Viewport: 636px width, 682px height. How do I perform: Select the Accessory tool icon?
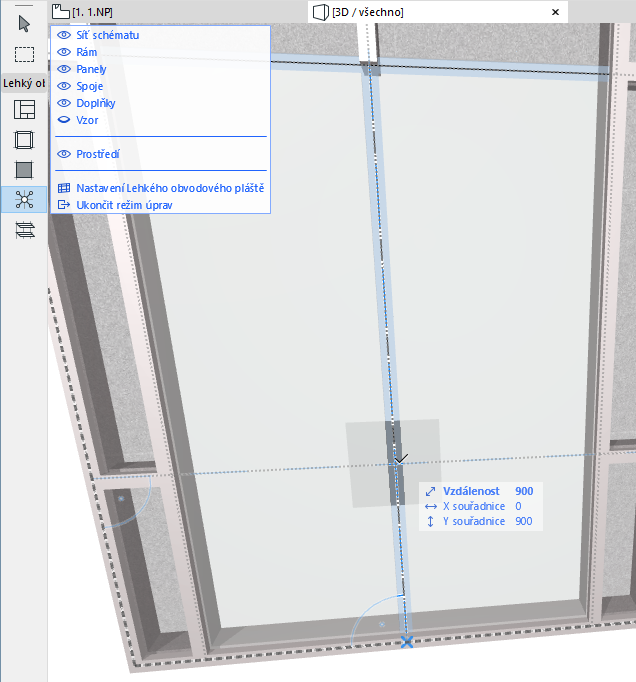[x=25, y=230]
